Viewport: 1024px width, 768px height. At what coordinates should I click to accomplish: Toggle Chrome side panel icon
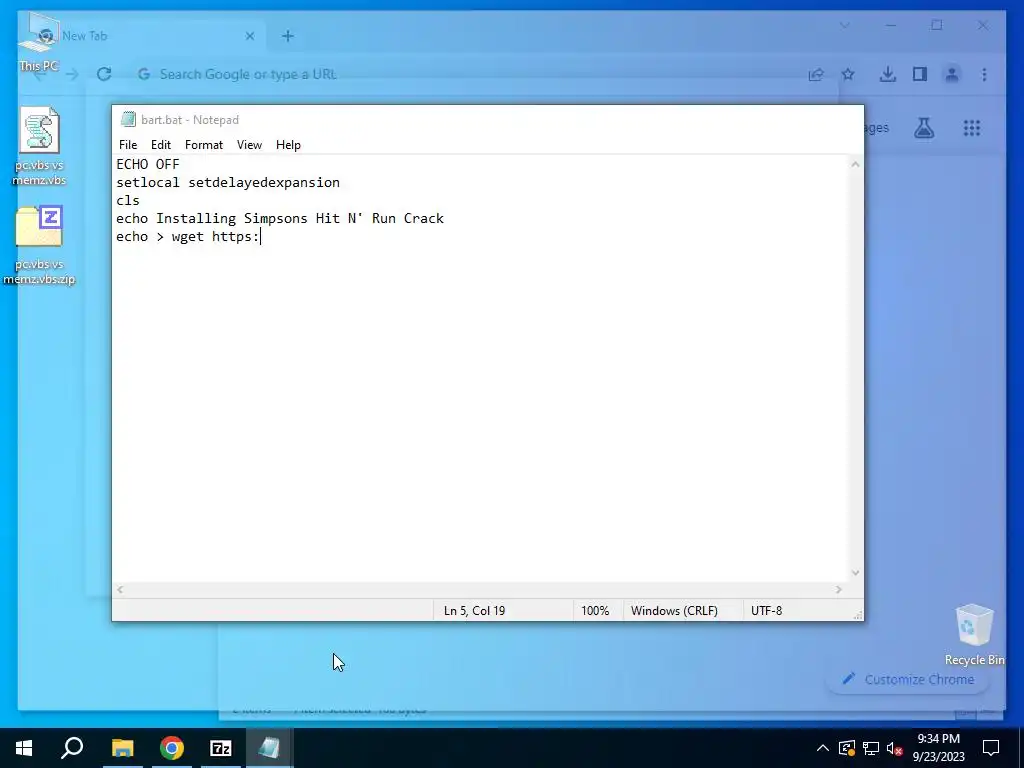click(920, 74)
